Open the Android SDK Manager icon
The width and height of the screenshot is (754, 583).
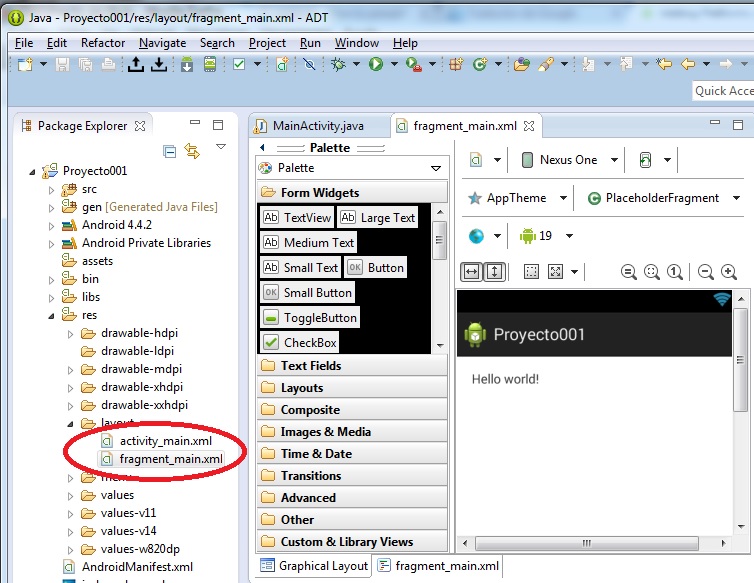point(187,64)
